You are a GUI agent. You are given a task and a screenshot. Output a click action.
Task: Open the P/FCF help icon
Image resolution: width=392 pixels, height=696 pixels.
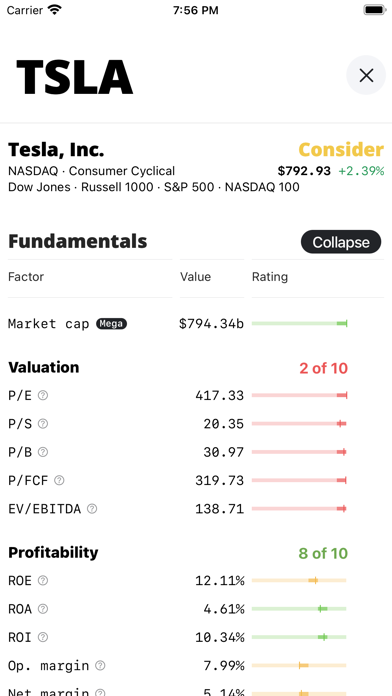pos(59,480)
